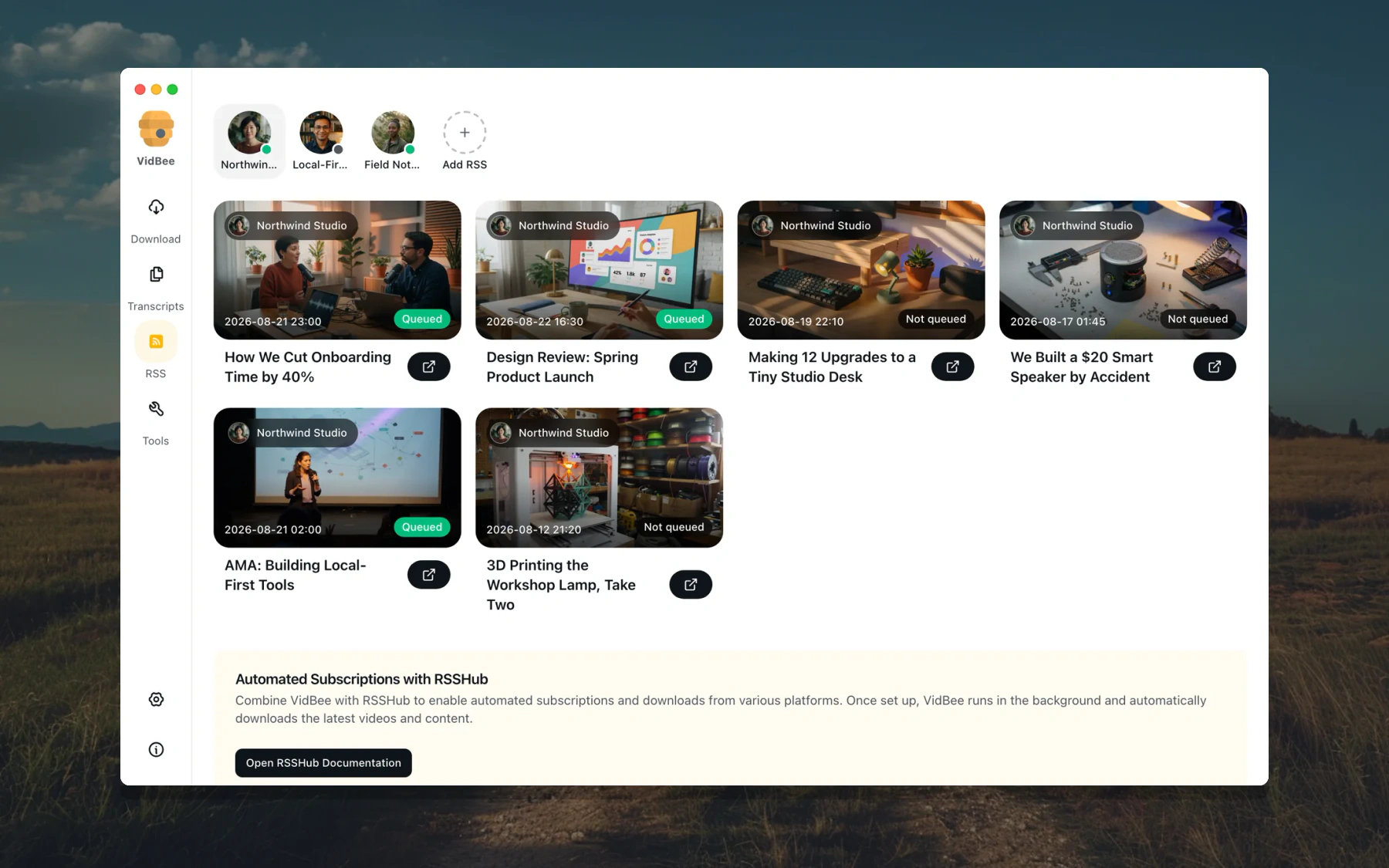
Task: Open external link for Tiny Studio Desk video
Action: pos(953,366)
